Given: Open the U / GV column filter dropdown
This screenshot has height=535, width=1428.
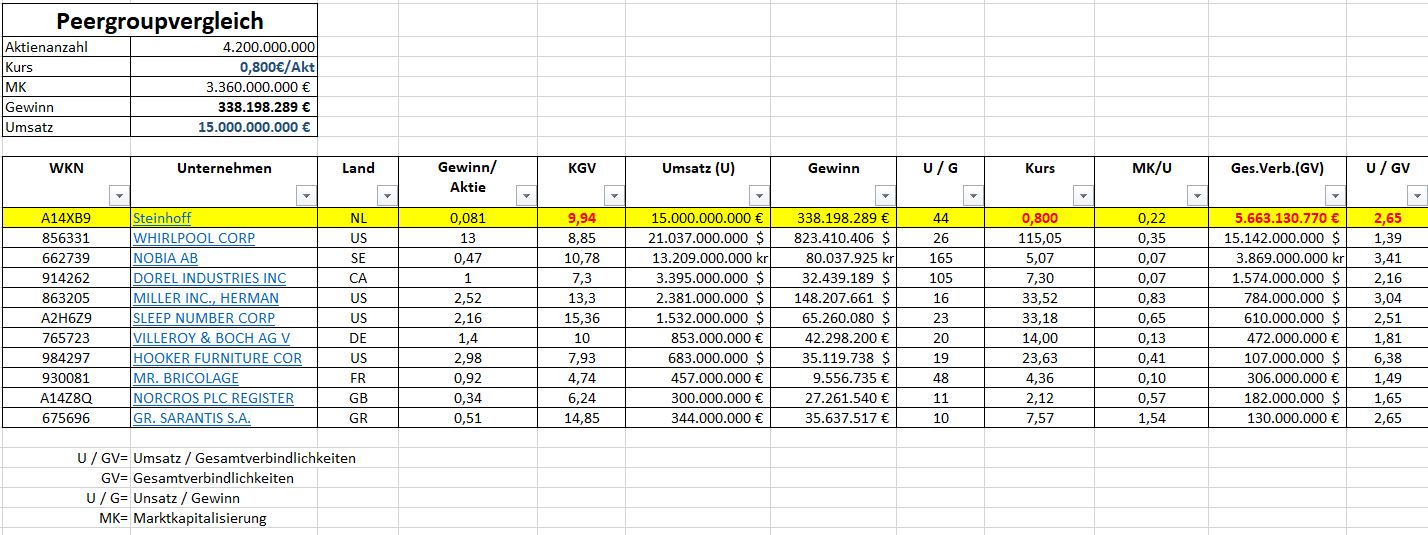Looking at the screenshot, I should coord(1418,196).
